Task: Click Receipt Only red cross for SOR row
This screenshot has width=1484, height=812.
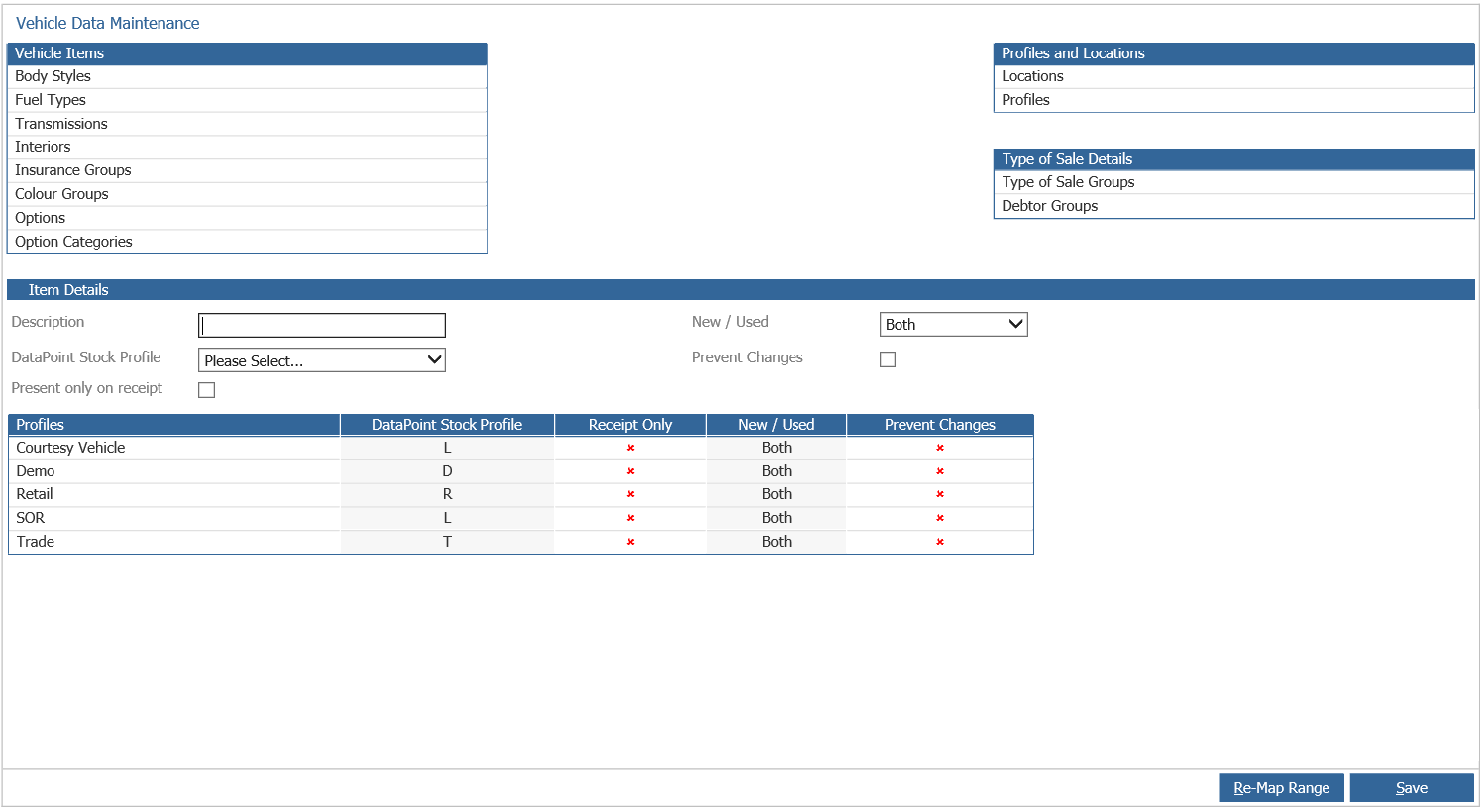Action: 630,518
